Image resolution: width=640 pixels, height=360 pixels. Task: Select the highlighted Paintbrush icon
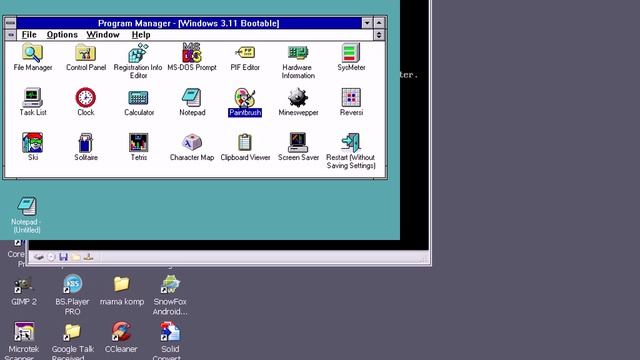click(245, 102)
